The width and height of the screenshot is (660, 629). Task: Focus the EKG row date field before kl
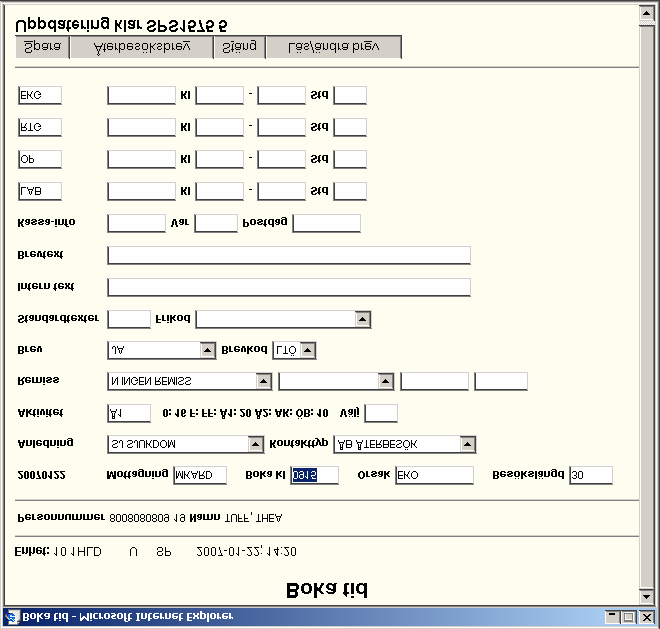coord(141,95)
